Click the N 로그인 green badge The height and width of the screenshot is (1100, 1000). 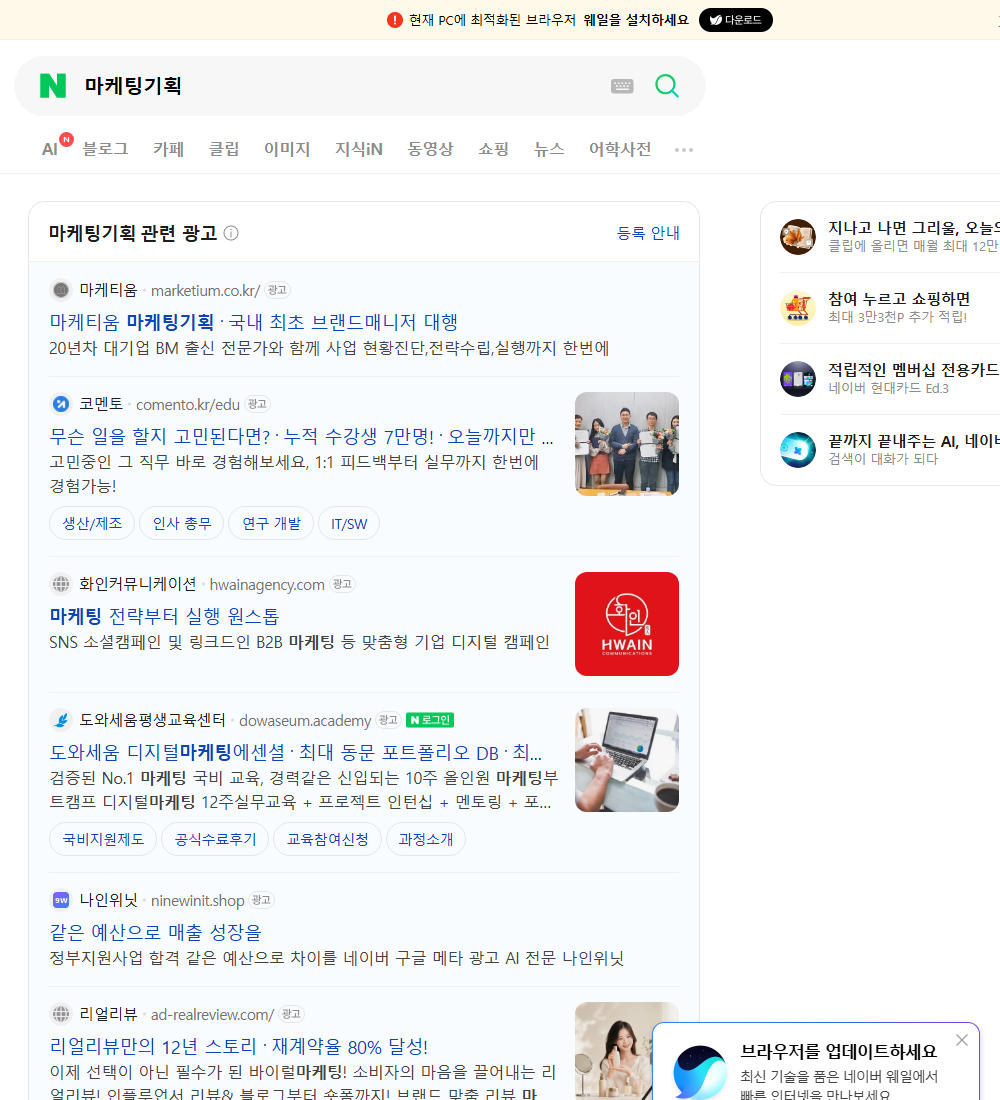[430, 720]
